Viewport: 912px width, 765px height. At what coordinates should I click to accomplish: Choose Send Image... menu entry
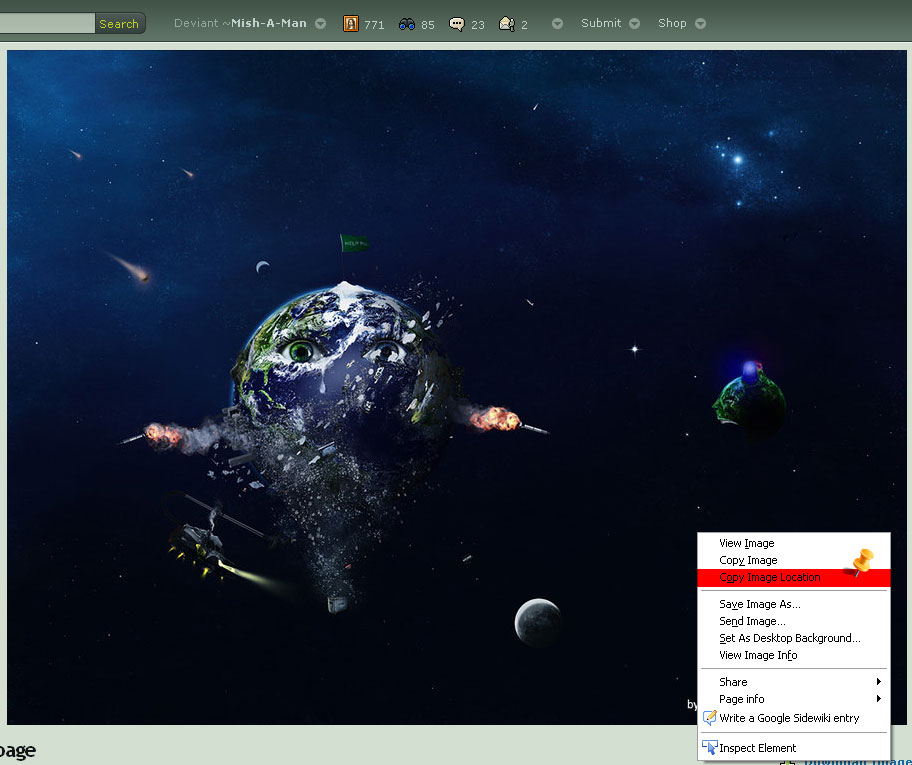pos(793,621)
